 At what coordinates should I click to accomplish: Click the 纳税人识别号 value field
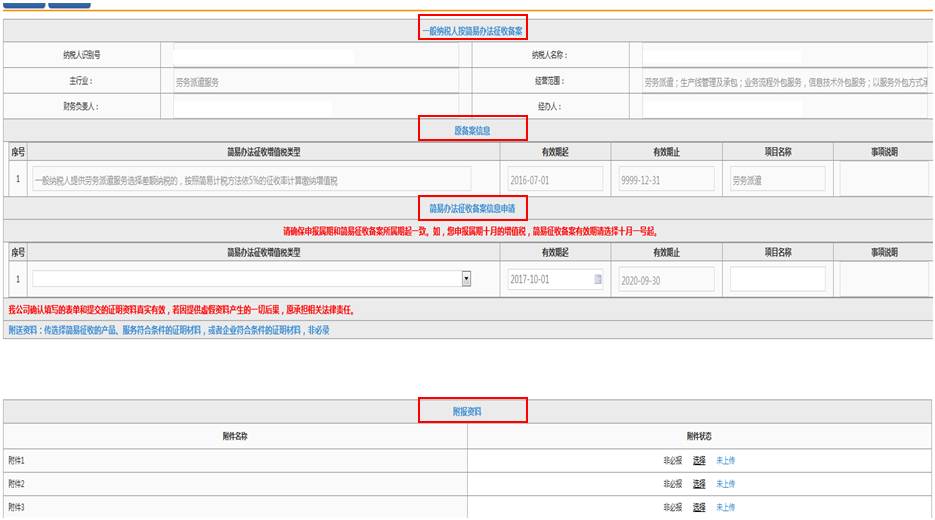click(308, 56)
